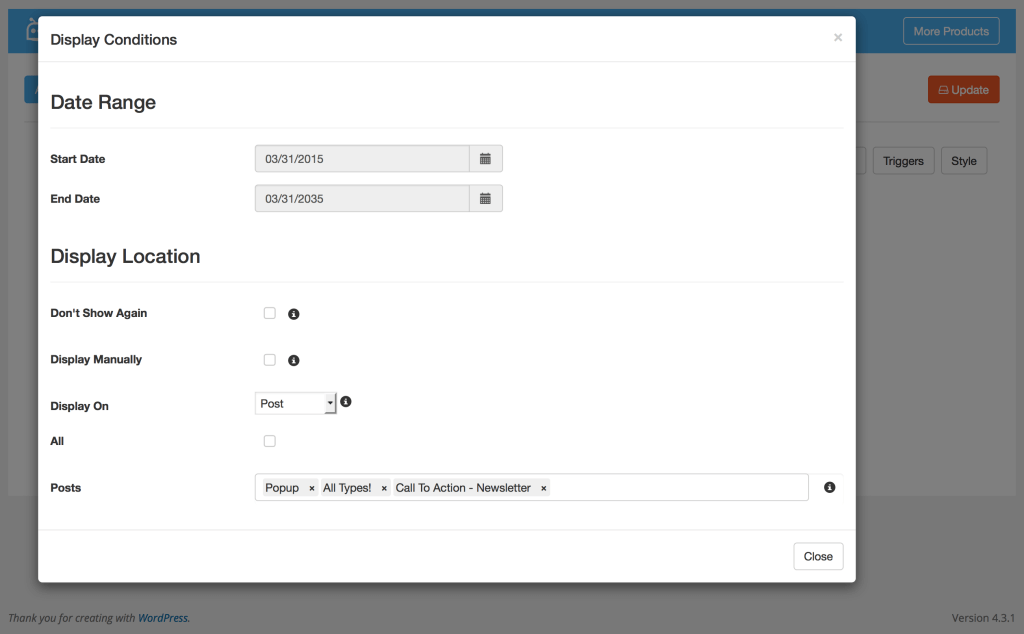Check the All checkbox
1024x634 pixels.
pyautogui.click(x=269, y=441)
